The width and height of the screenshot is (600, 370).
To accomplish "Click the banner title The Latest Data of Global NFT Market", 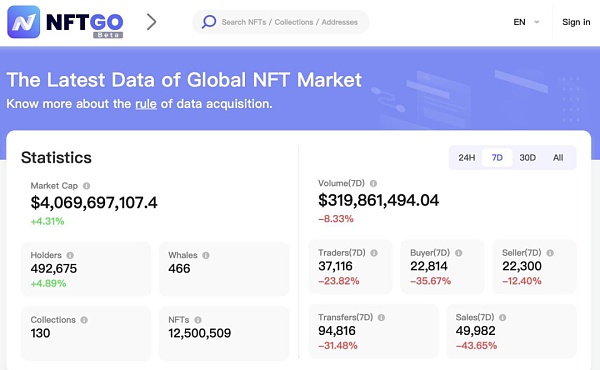I will click(184, 80).
